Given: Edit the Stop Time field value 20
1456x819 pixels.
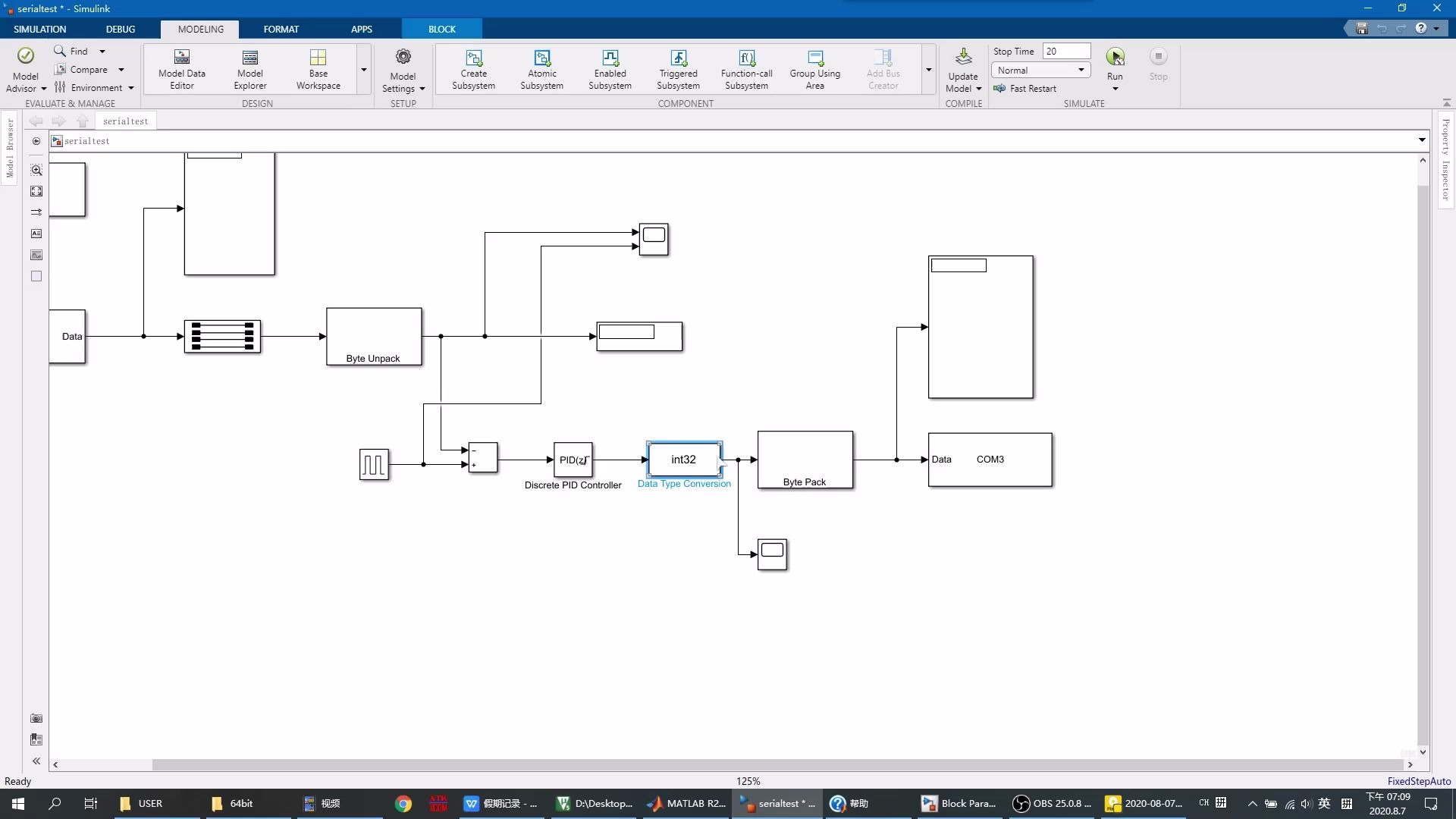Looking at the screenshot, I should [1067, 51].
